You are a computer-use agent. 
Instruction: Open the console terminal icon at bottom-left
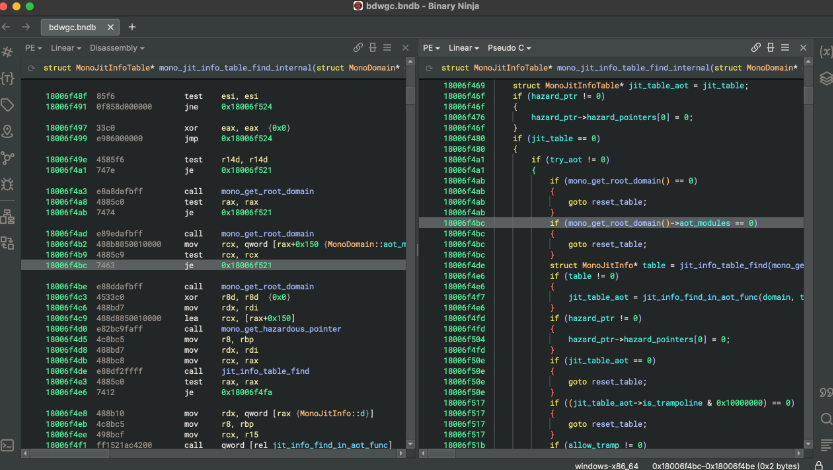8,445
